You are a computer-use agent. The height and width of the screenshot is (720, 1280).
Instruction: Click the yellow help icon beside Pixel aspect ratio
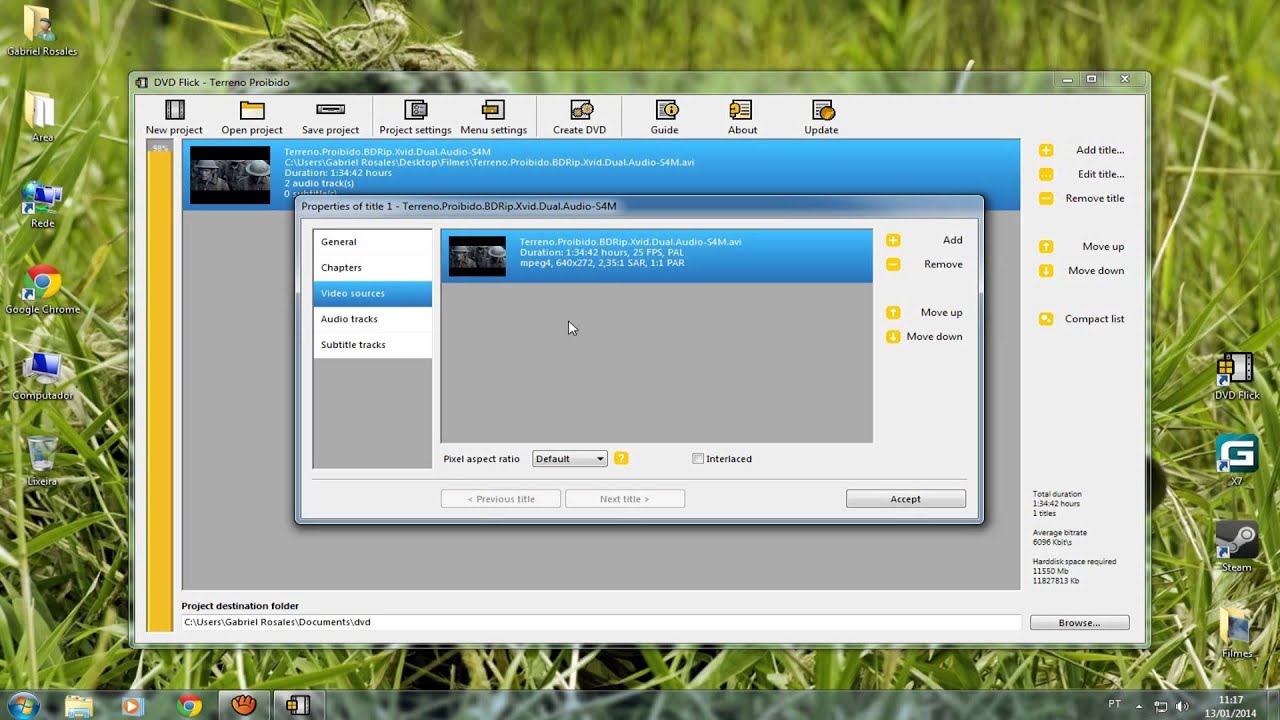click(x=621, y=458)
